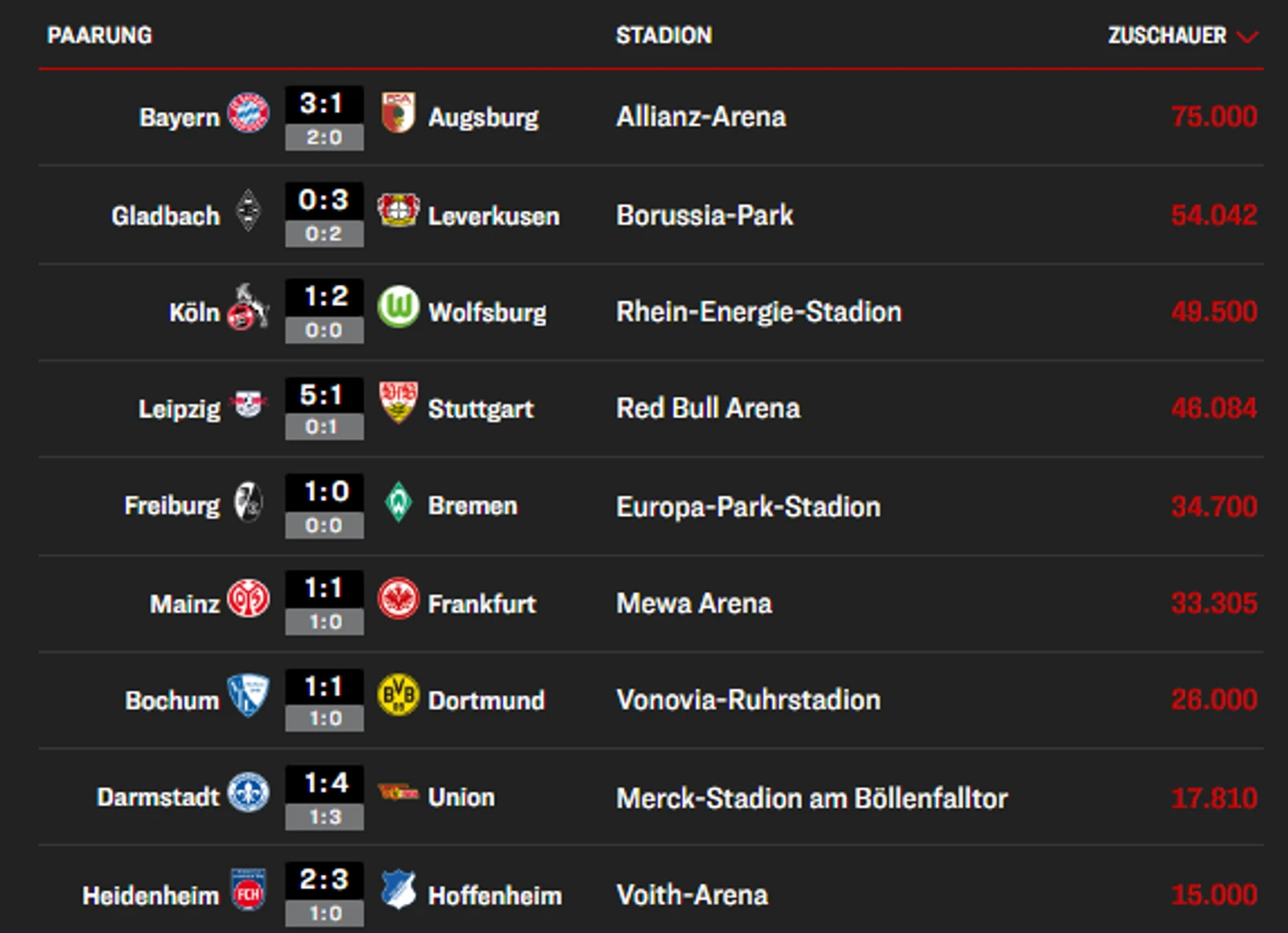Click the Wolfsburg green W logo
Viewport: 1288px width, 933px height.
[x=398, y=308]
